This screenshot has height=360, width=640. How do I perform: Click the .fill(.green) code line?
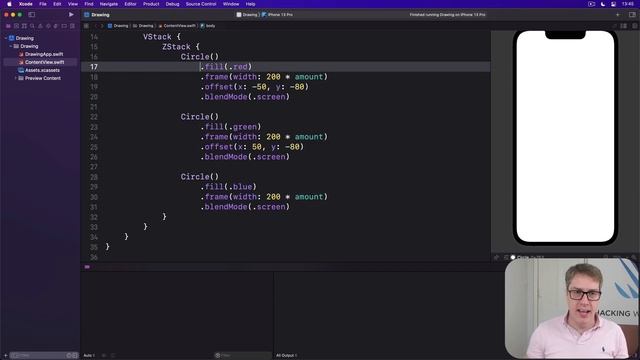(x=231, y=127)
